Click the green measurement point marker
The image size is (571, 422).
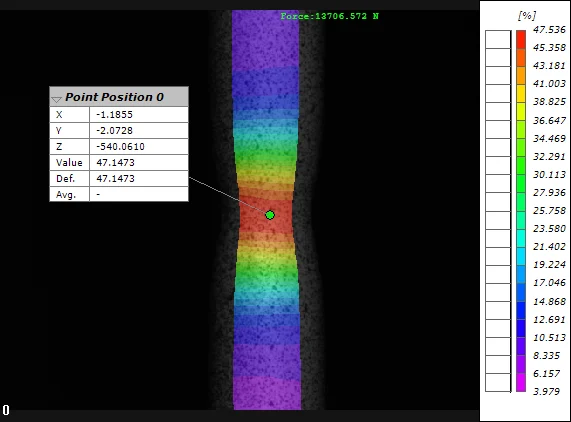coord(270,215)
